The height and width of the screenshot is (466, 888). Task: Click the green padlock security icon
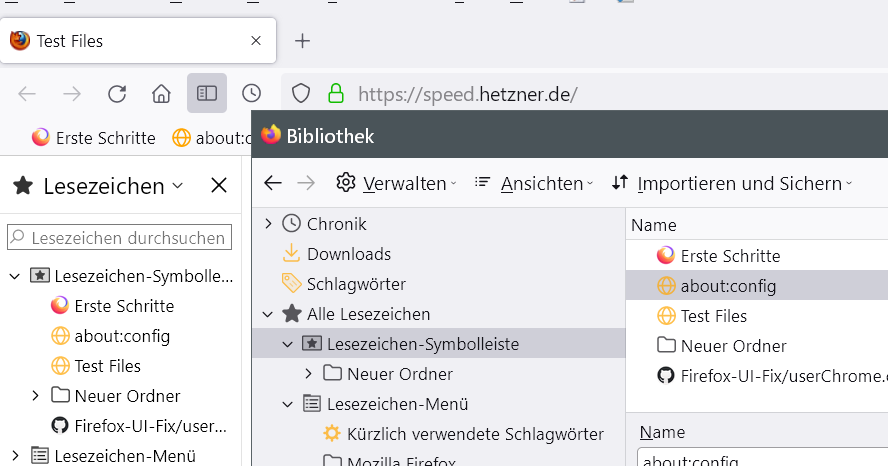click(x=336, y=94)
